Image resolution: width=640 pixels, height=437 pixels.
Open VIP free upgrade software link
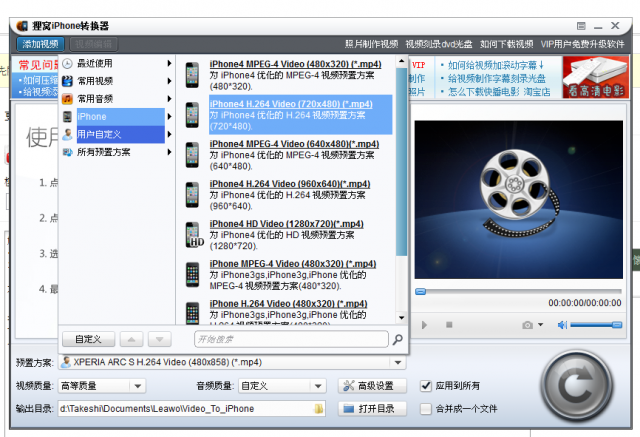[x=582, y=44]
